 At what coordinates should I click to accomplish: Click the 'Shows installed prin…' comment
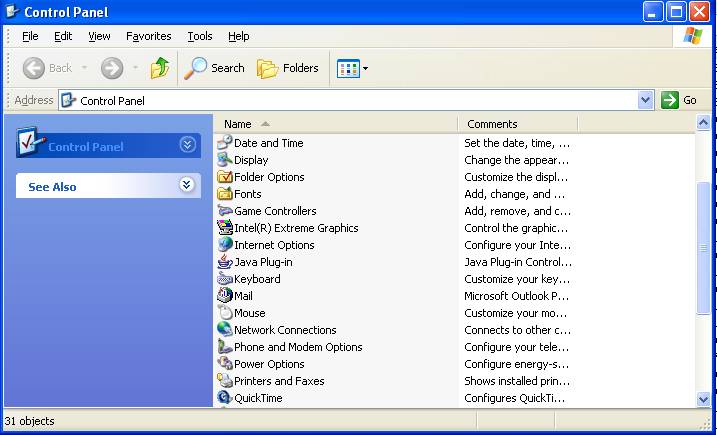517,381
